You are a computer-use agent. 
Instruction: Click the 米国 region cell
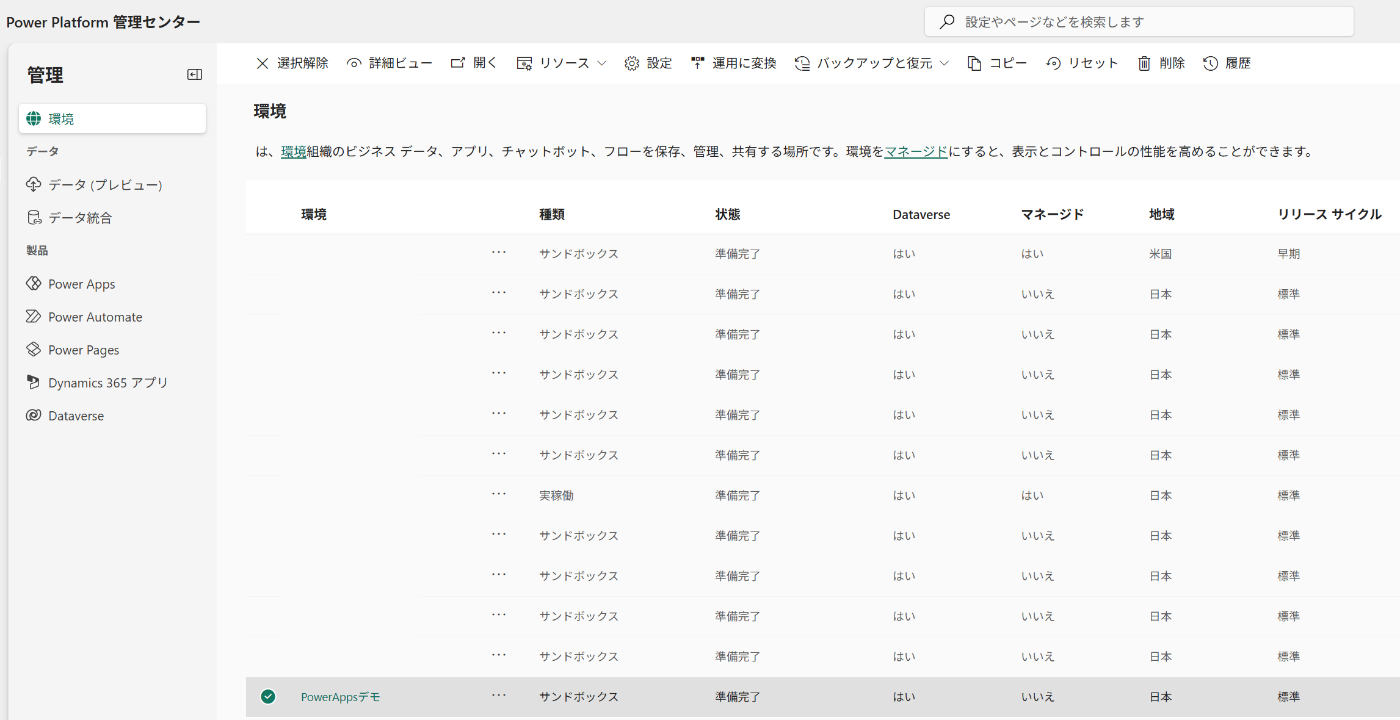click(x=1161, y=254)
